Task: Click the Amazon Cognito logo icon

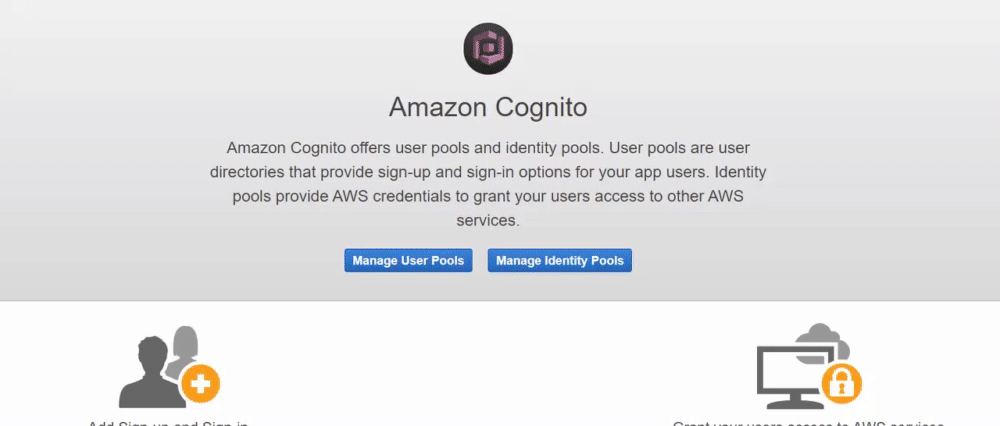Action: (488, 49)
